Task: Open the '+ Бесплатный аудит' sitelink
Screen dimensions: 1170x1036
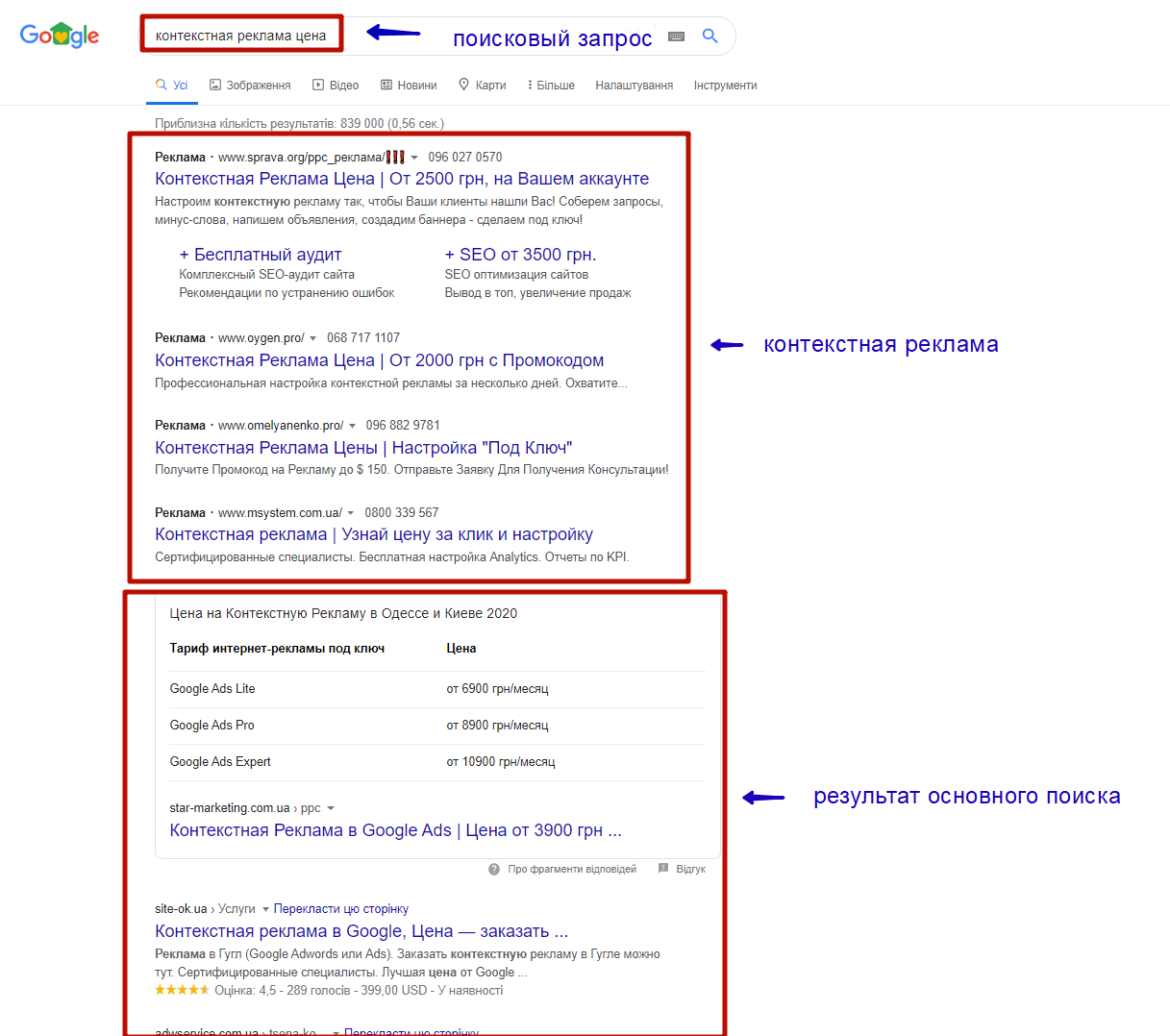Action: click(x=261, y=255)
